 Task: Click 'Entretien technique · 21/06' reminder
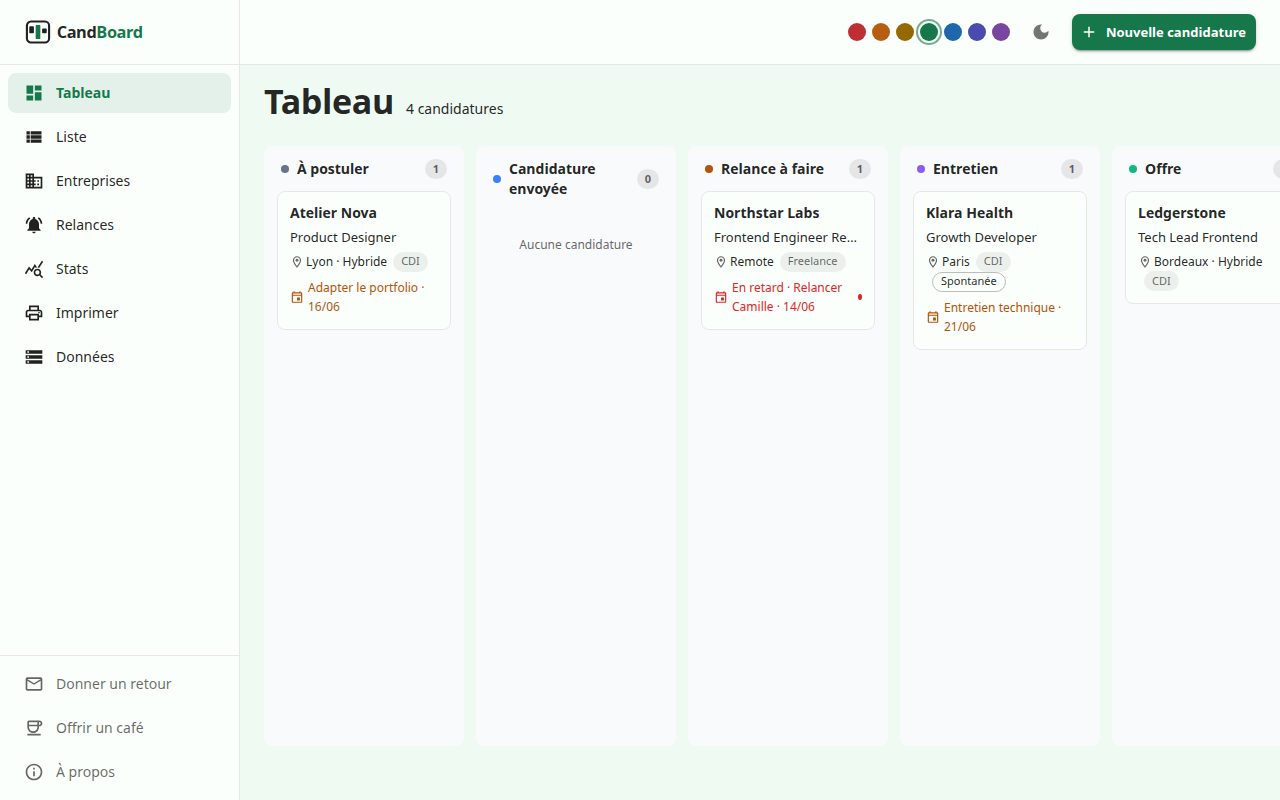(1002, 317)
